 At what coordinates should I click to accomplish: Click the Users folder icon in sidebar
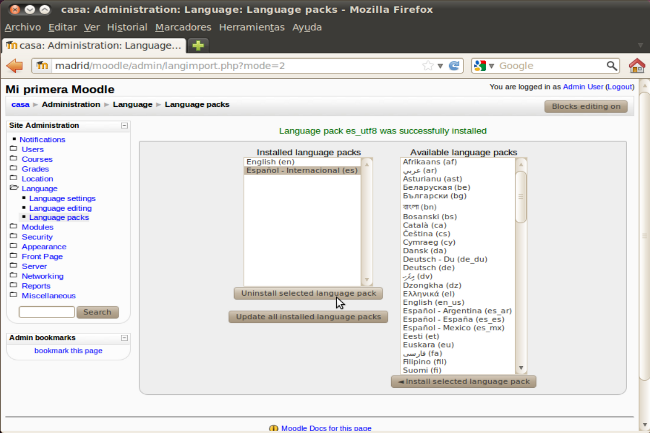coord(13,149)
